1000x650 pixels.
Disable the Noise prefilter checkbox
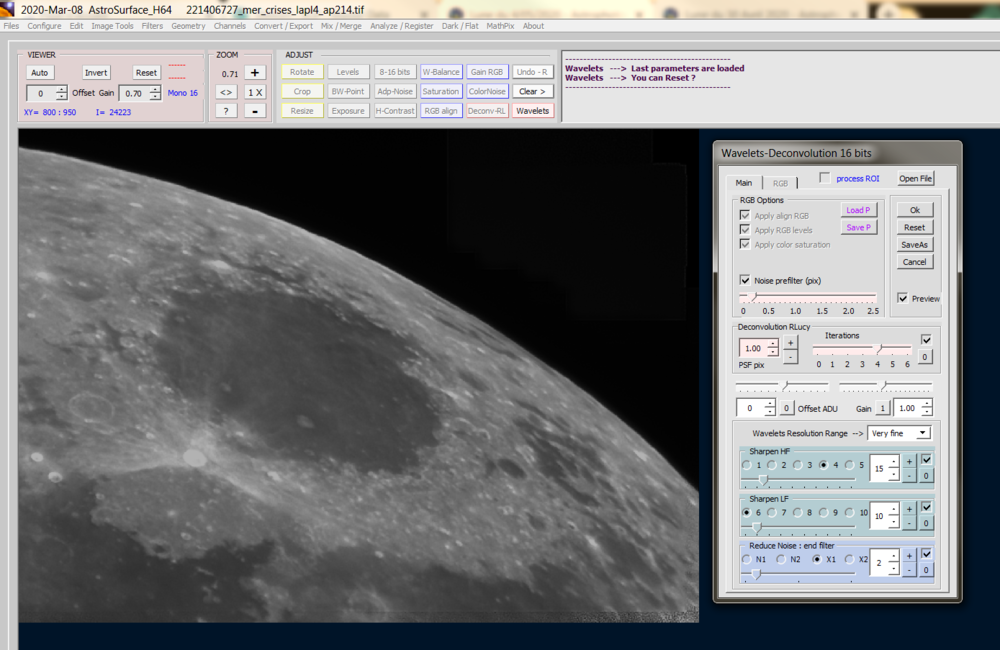click(x=744, y=281)
